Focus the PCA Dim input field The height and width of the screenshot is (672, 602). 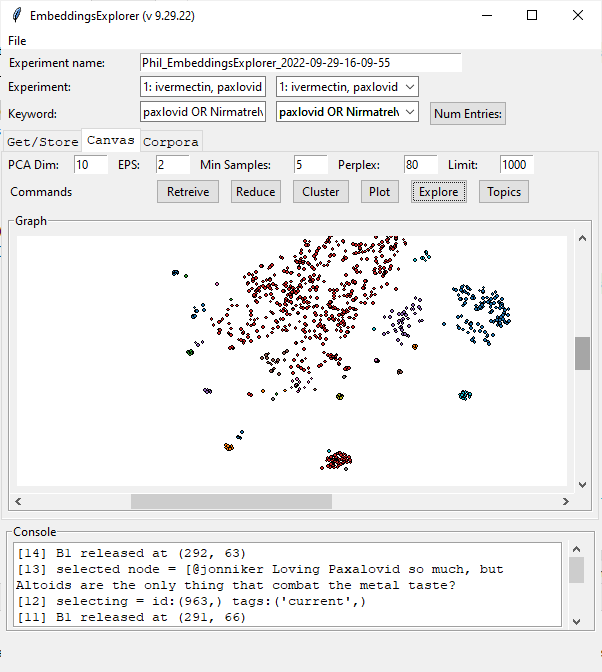[x=90, y=164]
